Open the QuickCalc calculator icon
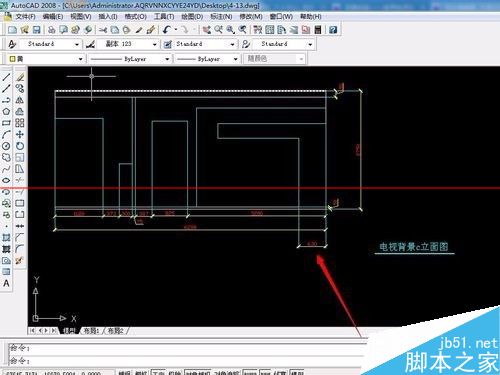500x375 pixels. pos(318,30)
